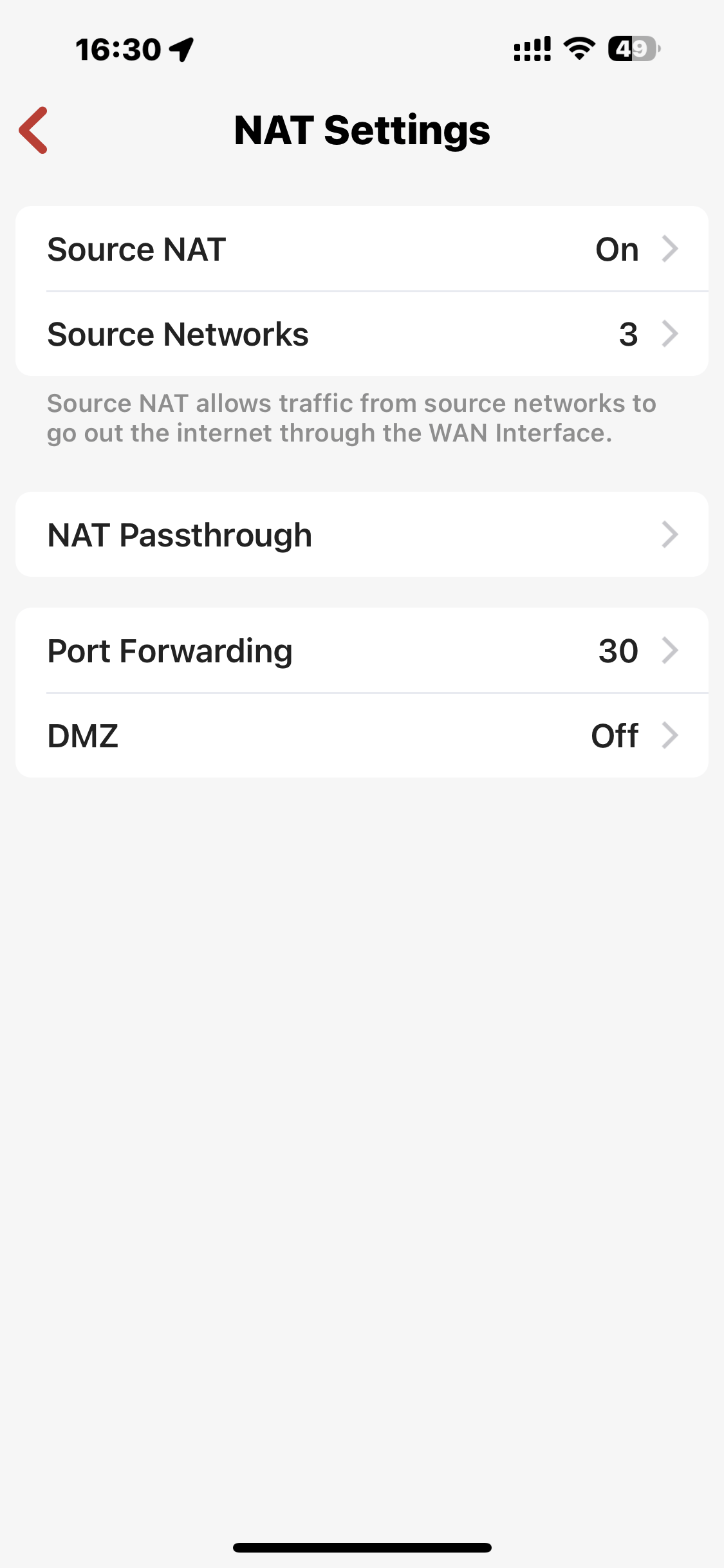Screen dimensions: 724x1568
Task: Expand Source NAT using its chevron
Action: tap(670, 249)
